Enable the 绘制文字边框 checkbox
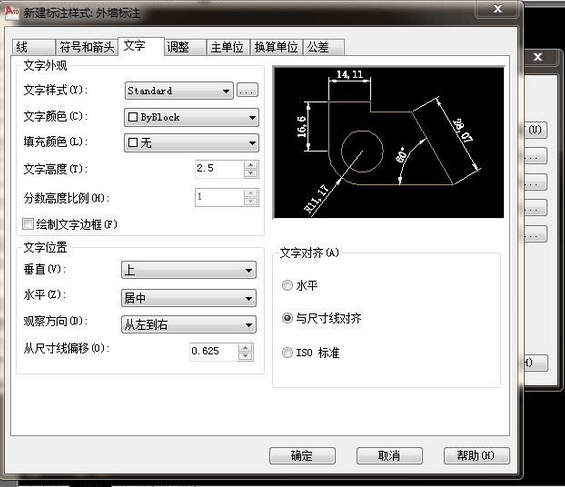This screenshot has height=487, width=565. pos(28,224)
